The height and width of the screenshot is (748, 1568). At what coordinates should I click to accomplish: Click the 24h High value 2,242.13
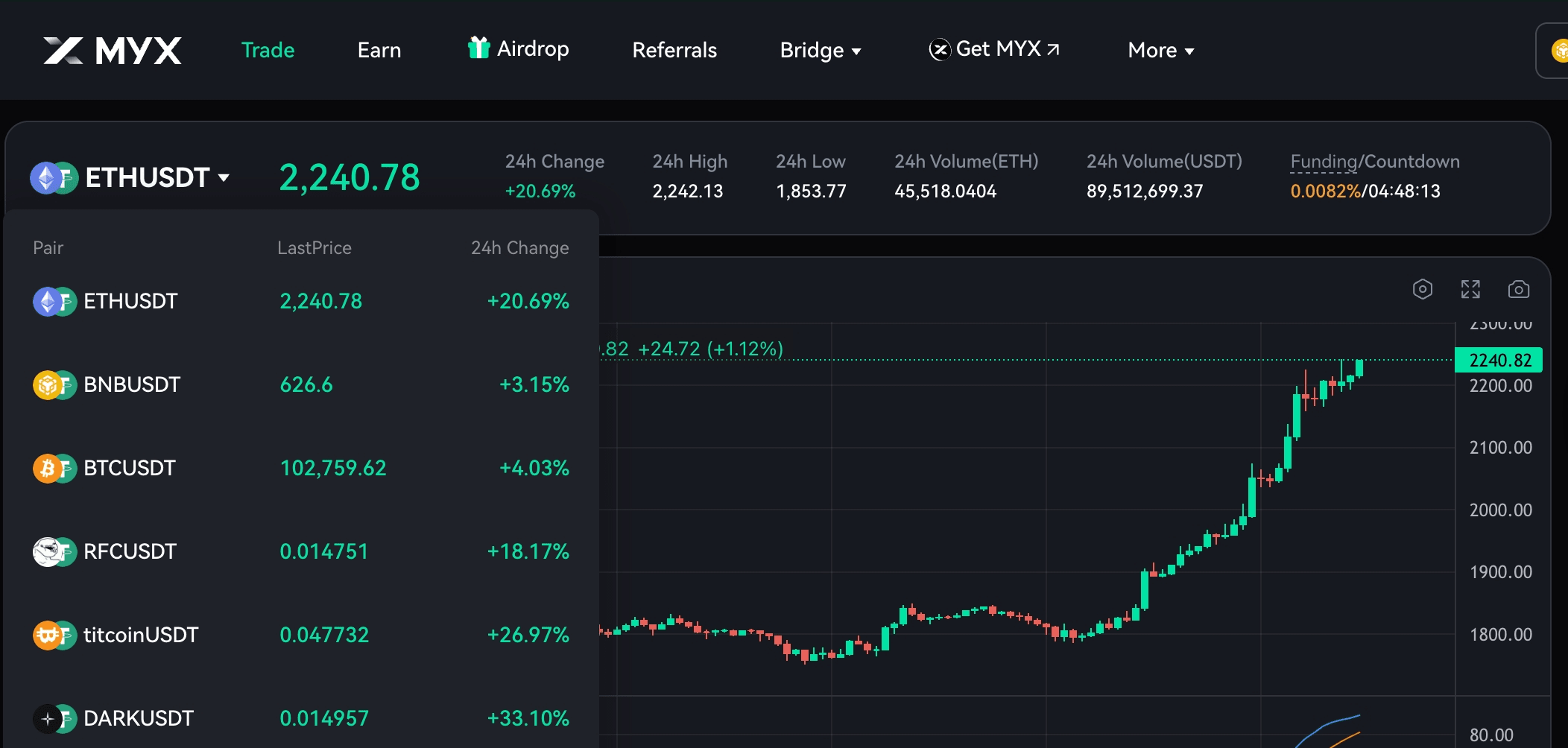[x=688, y=191]
